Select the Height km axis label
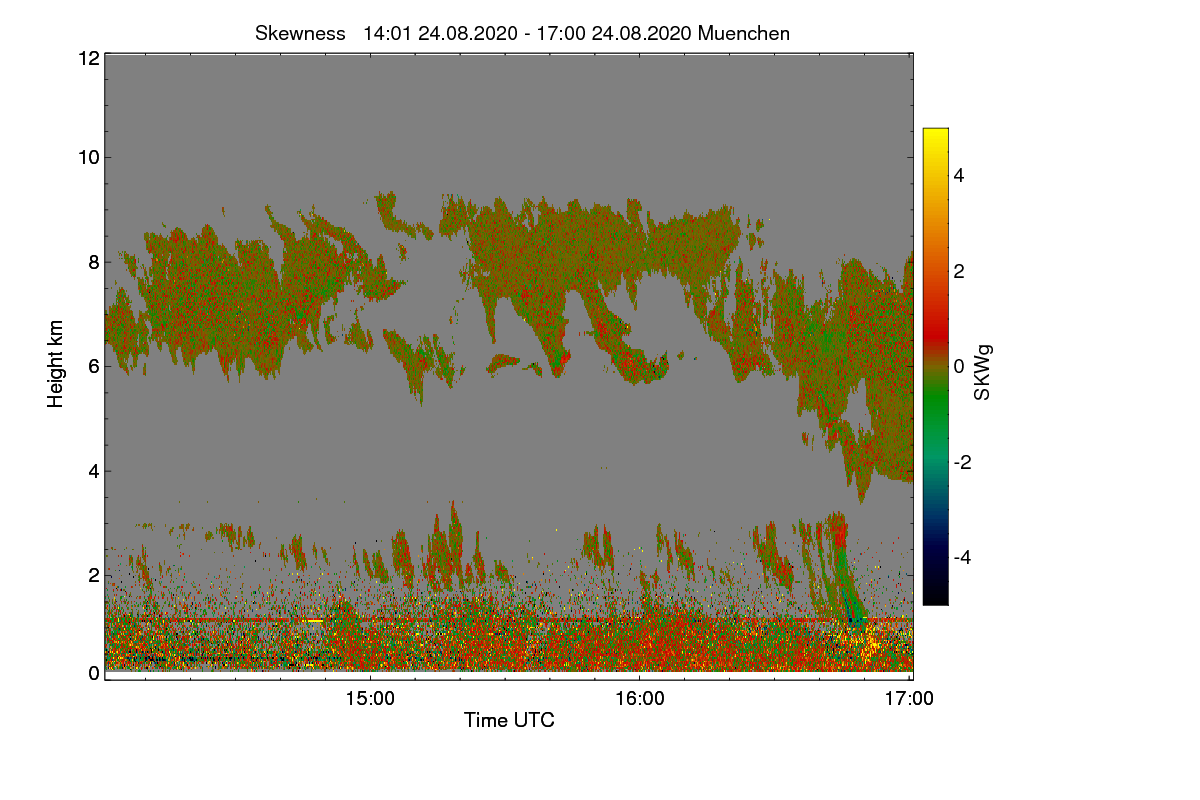The width and height of the screenshot is (1200, 800). click(56, 364)
